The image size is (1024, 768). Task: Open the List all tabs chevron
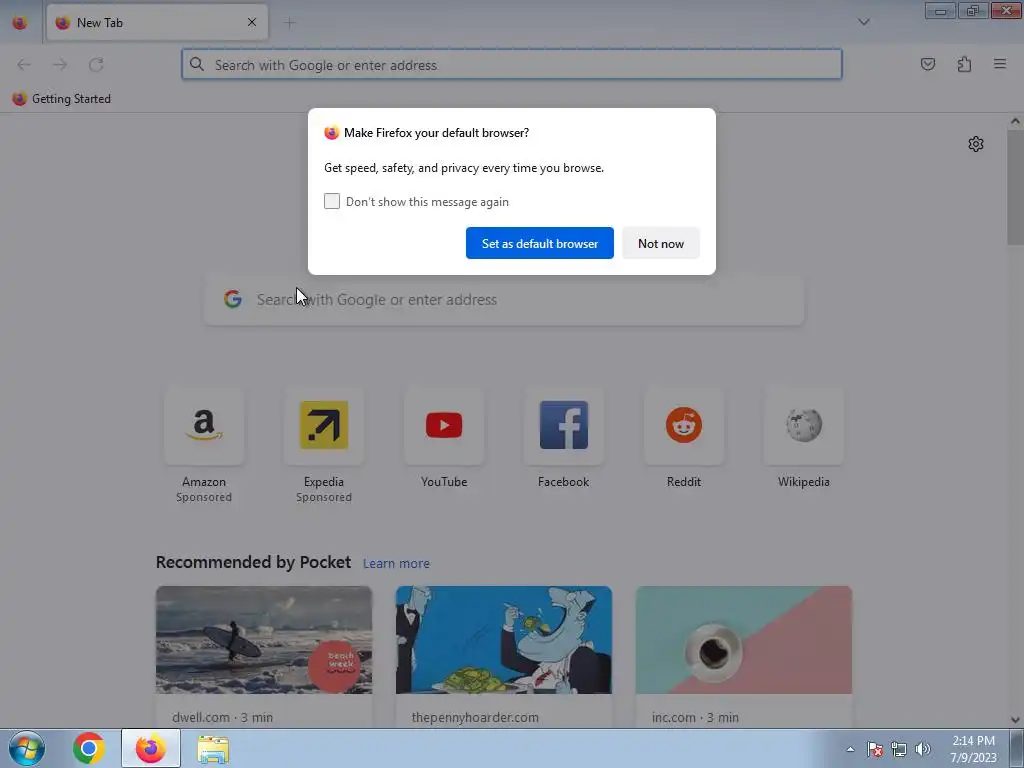[x=863, y=22]
